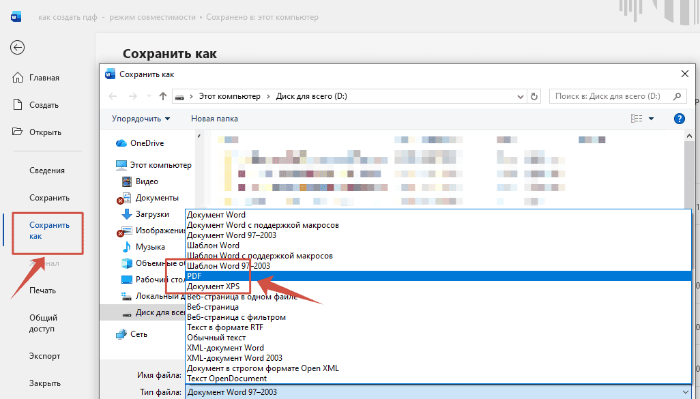Image resolution: width=700 pixels, height=399 pixels.
Task: Open the Загрузки folder
Action: coord(152,214)
